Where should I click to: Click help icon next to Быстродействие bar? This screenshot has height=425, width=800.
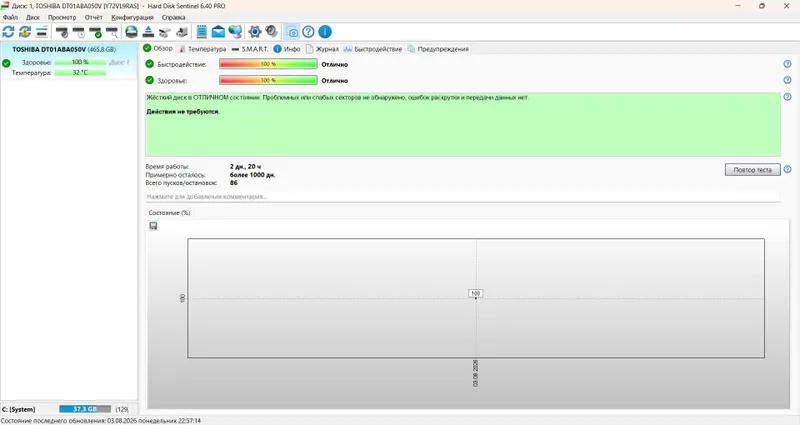pos(787,64)
